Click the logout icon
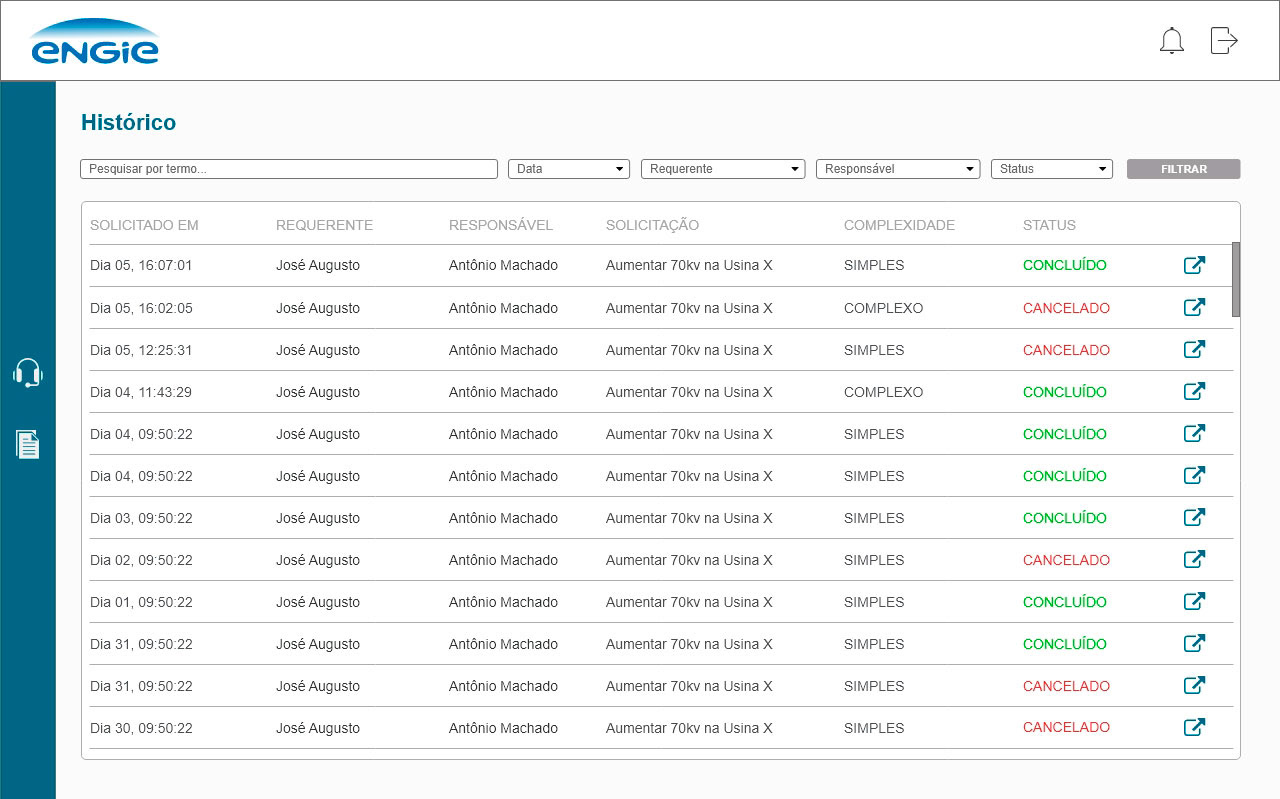 [1224, 41]
